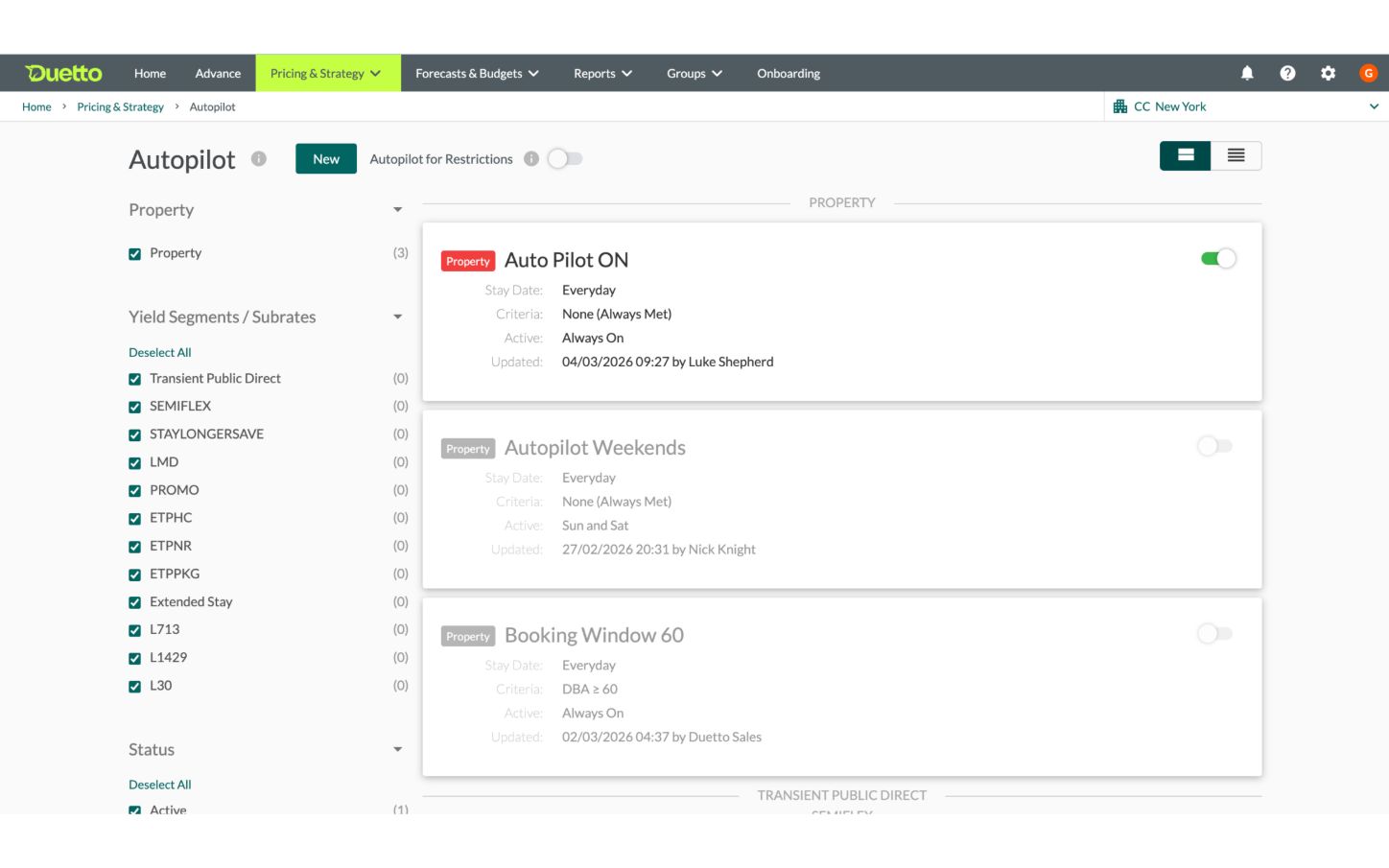Enable the Autopilot Weekends rule switch

(1214, 446)
